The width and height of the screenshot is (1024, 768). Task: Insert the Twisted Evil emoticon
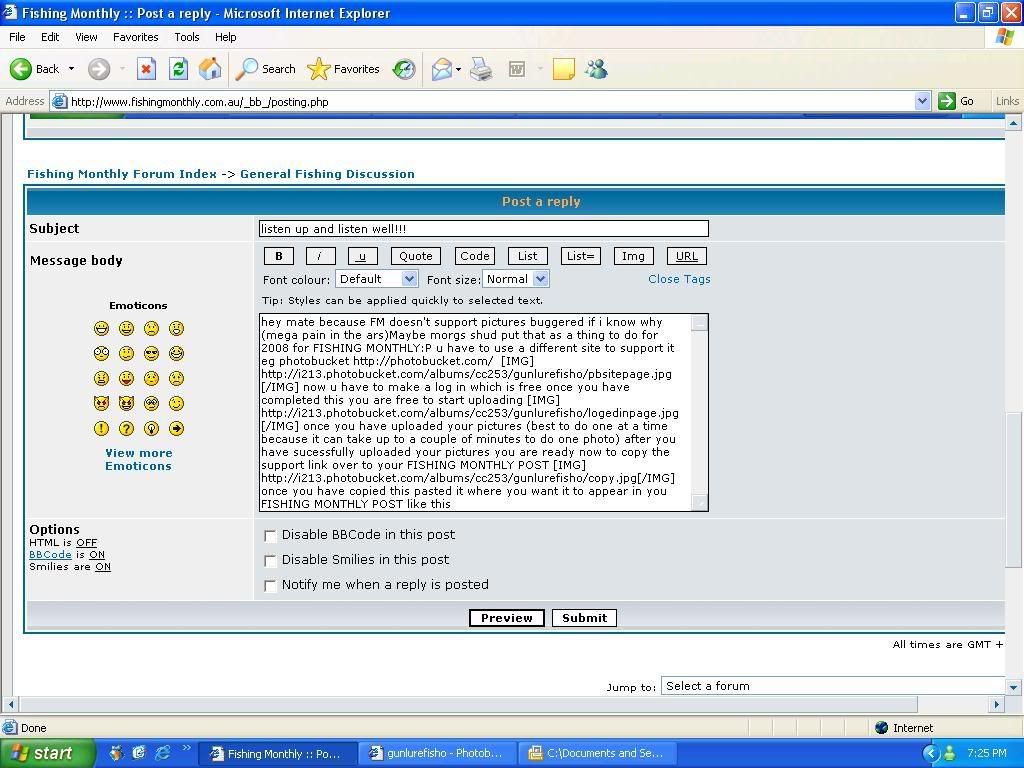127,404
